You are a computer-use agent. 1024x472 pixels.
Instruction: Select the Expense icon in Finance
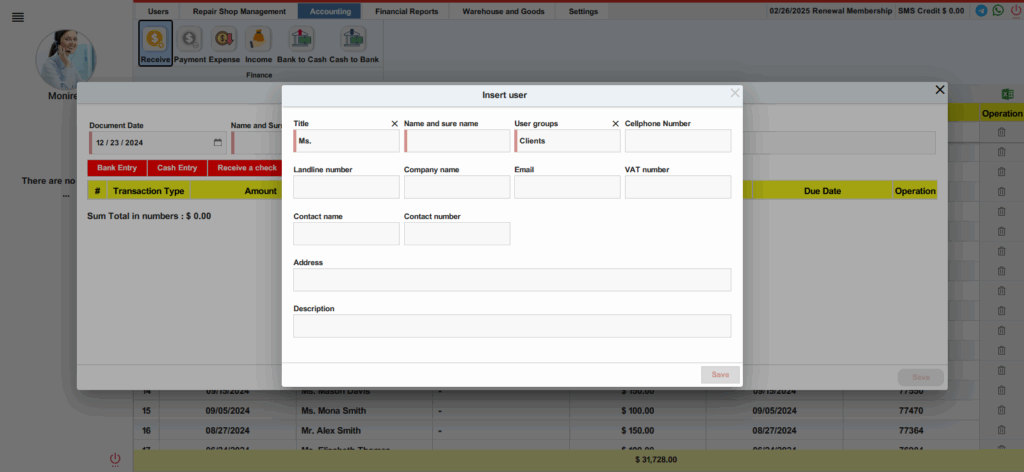pos(225,43)
